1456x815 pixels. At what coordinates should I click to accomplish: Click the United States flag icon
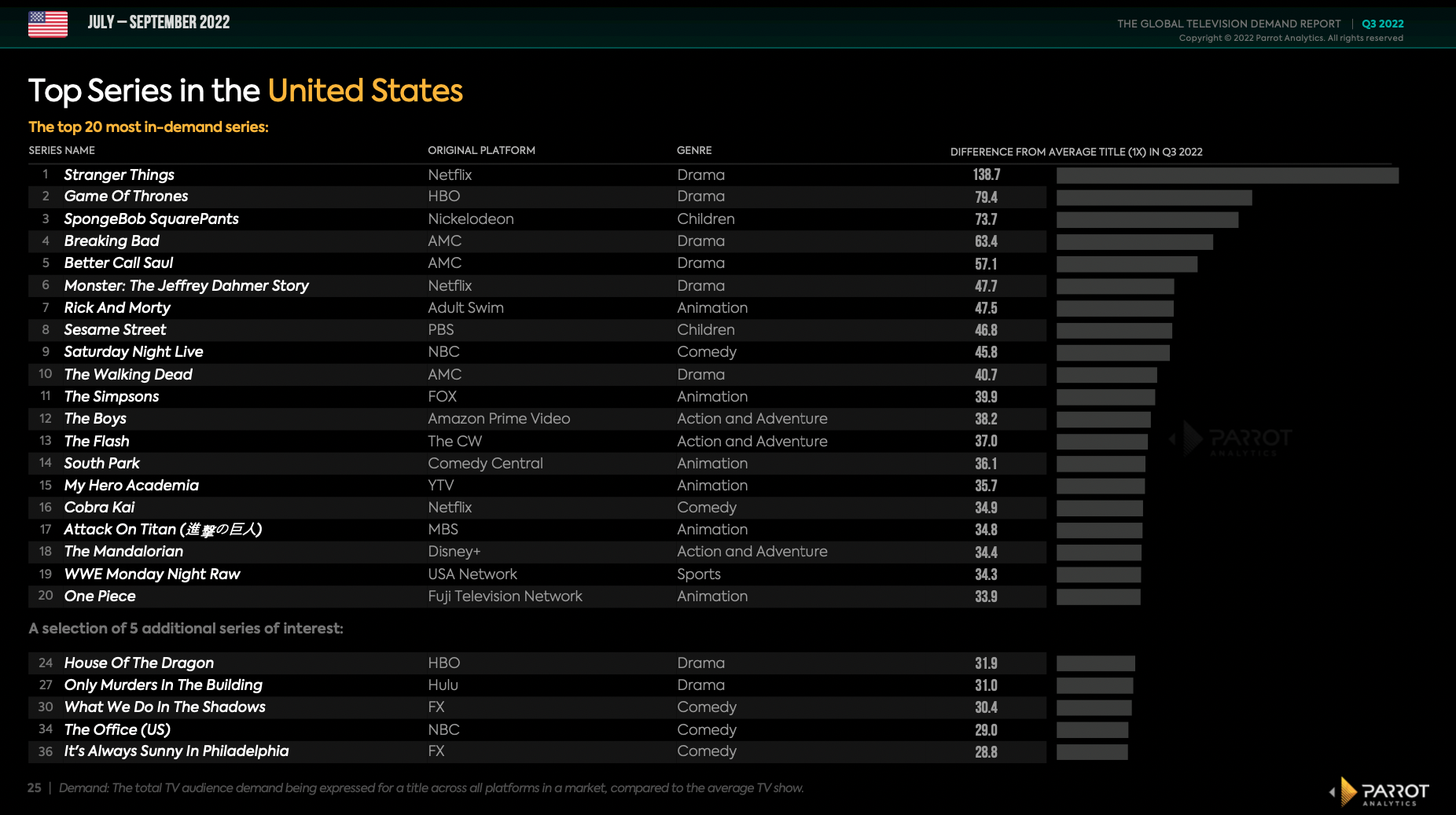(x=48, y=24)
